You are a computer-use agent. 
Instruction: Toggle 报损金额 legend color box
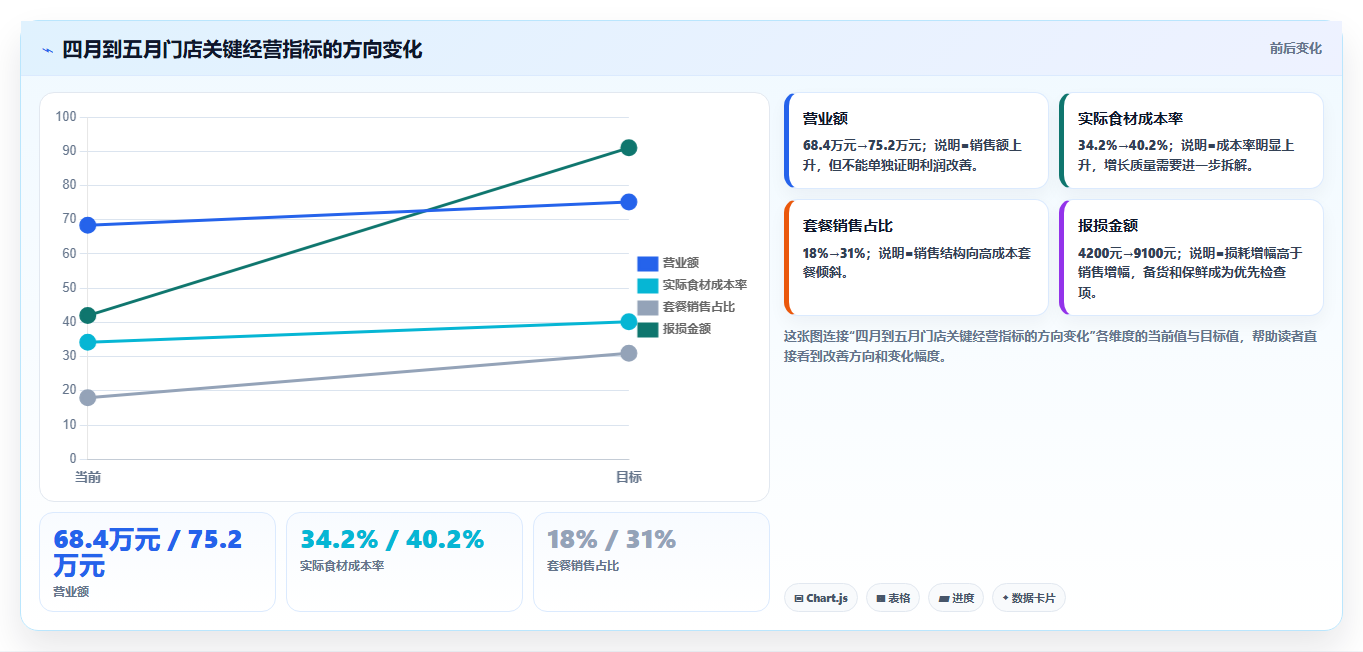tap(648, 329)
